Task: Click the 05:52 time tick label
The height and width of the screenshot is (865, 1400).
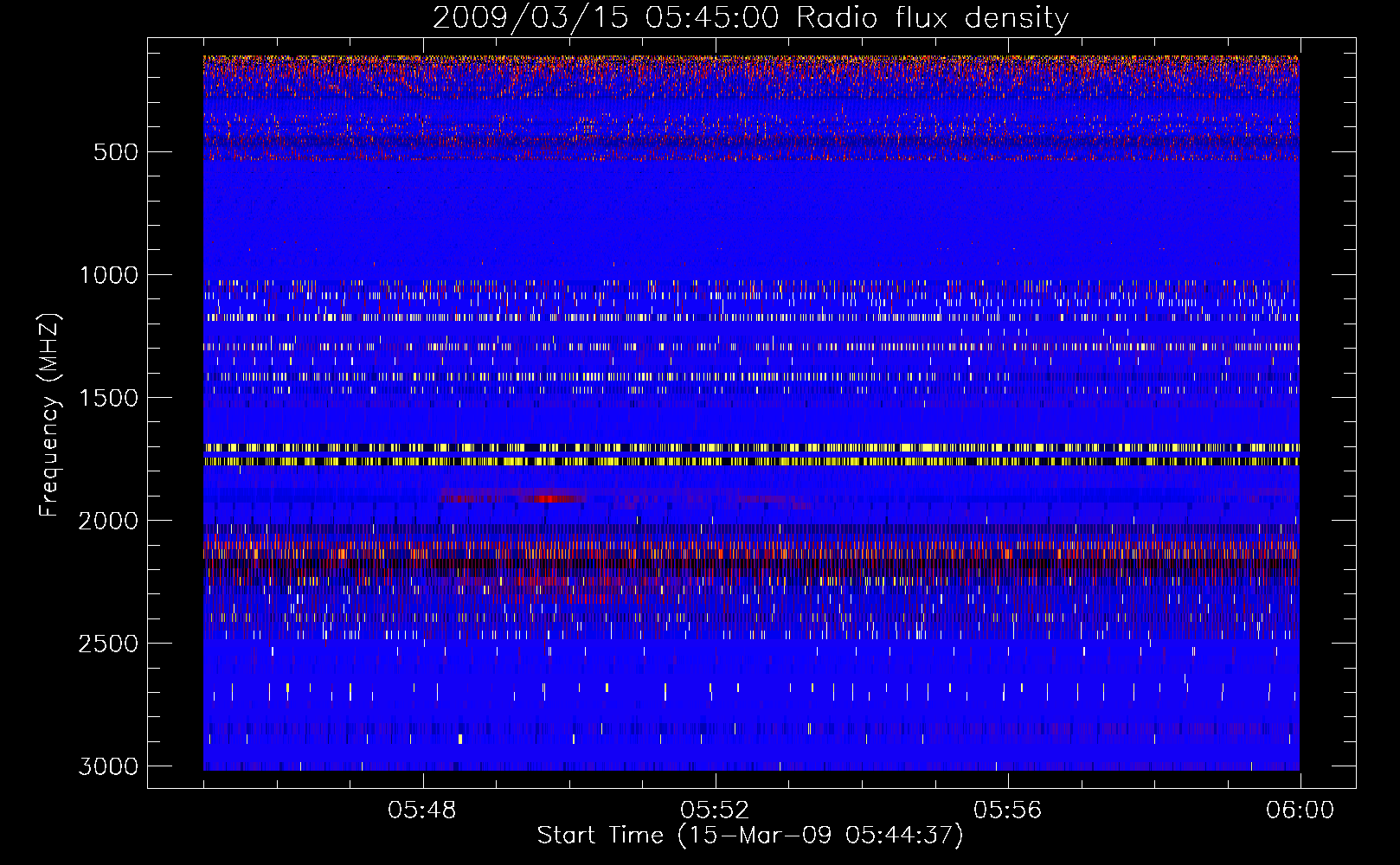Action: click(715, 811)
